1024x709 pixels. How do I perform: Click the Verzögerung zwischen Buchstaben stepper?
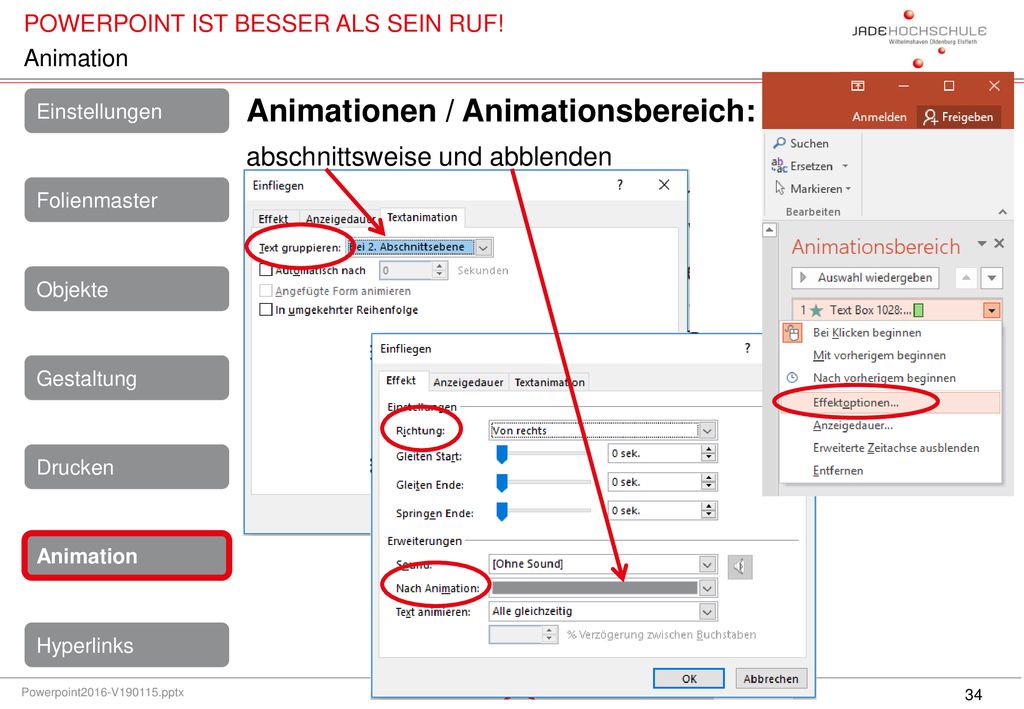(x=549, y=635)
